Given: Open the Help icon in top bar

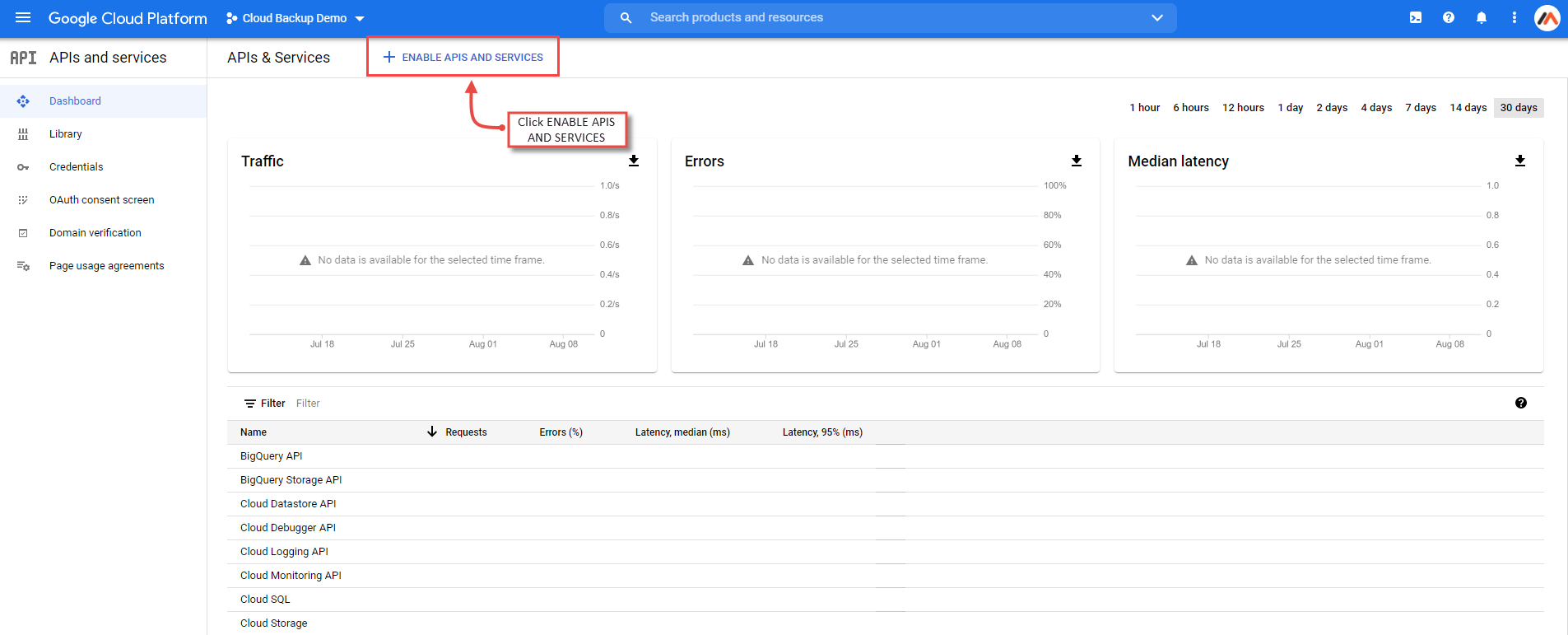Looking at the screenshot, I should [x=1449, y=17].
